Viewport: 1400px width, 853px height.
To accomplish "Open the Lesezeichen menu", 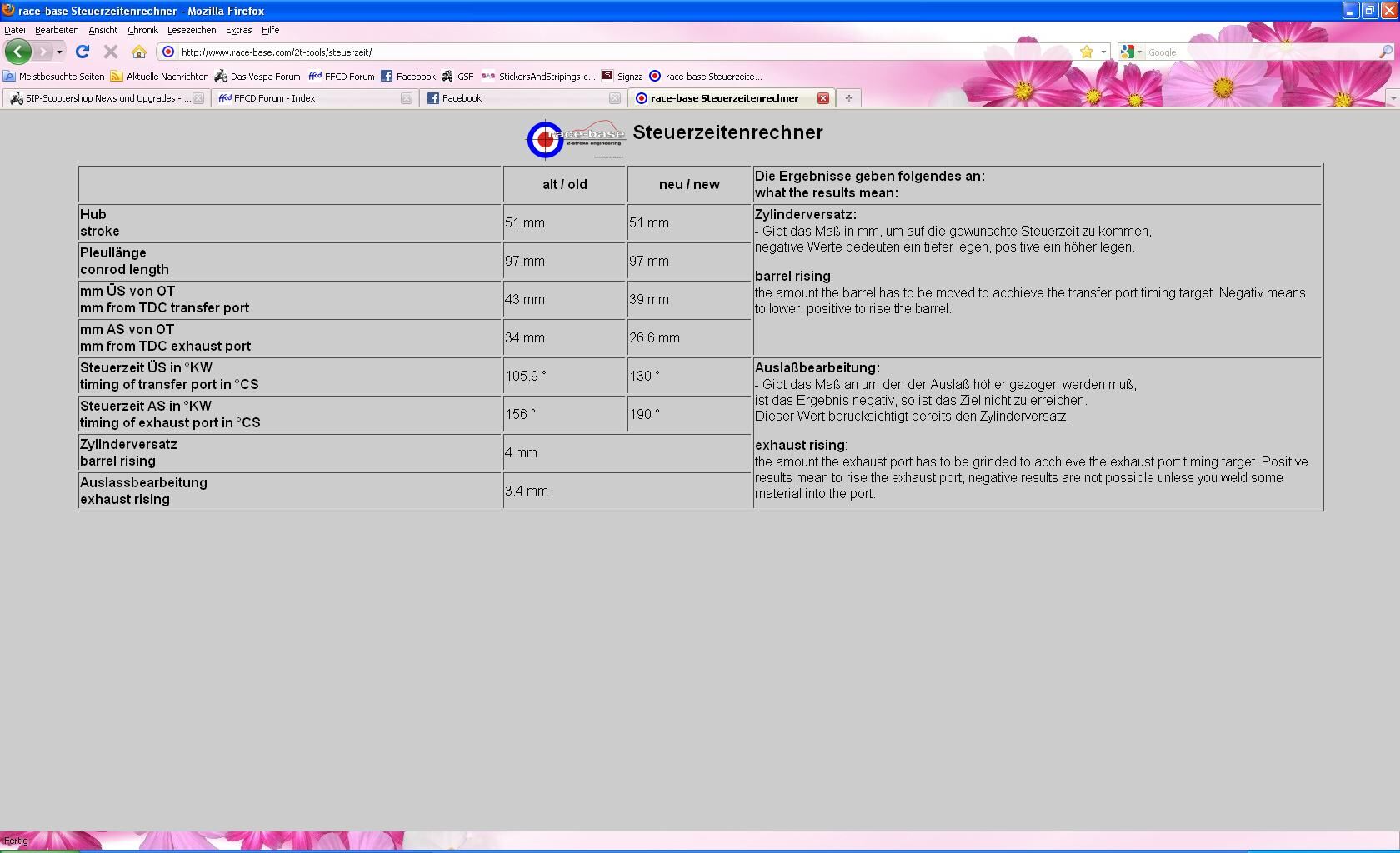I will click(x=191, y=30).
